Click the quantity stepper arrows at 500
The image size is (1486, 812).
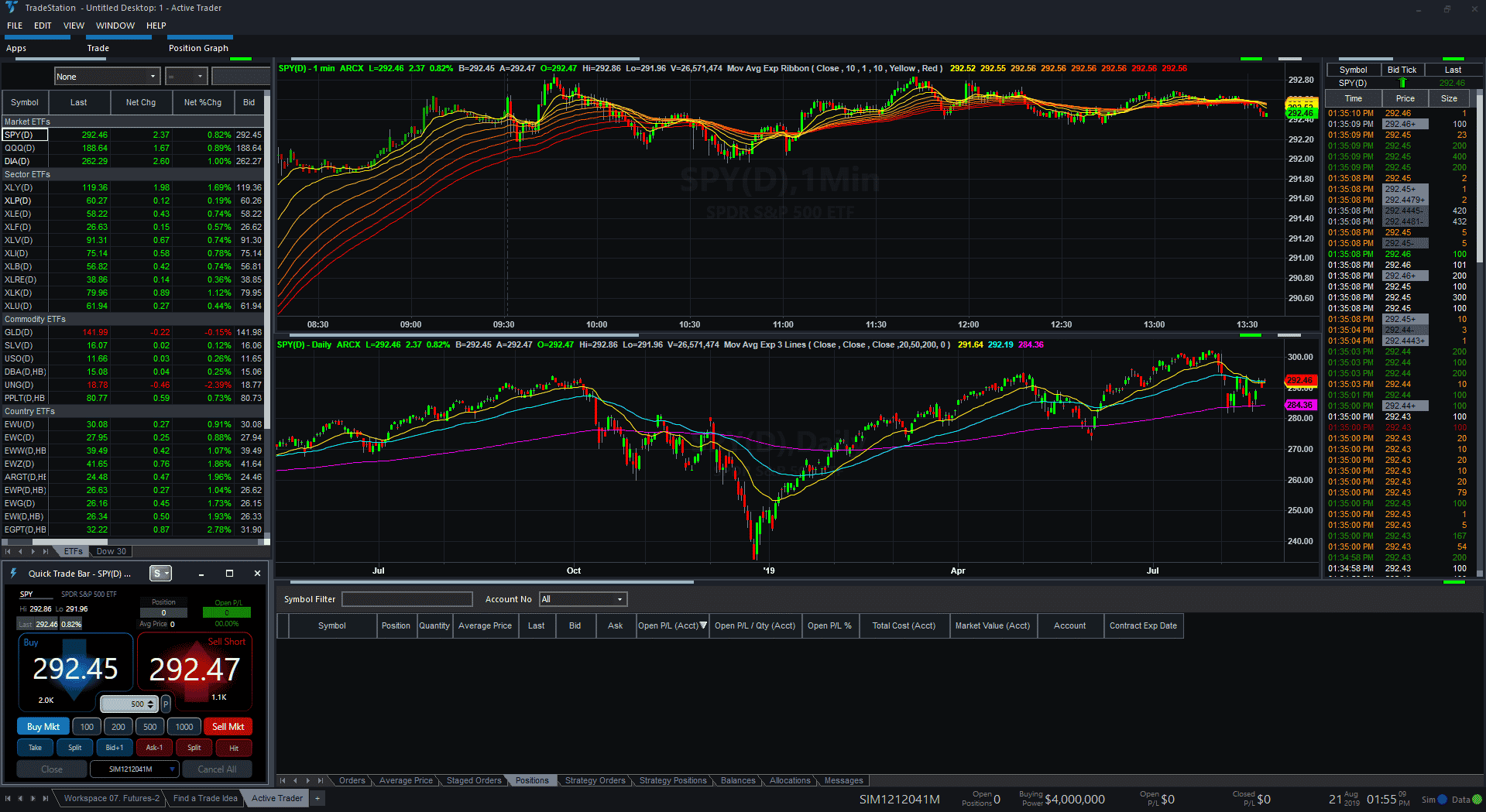point(150,704)
